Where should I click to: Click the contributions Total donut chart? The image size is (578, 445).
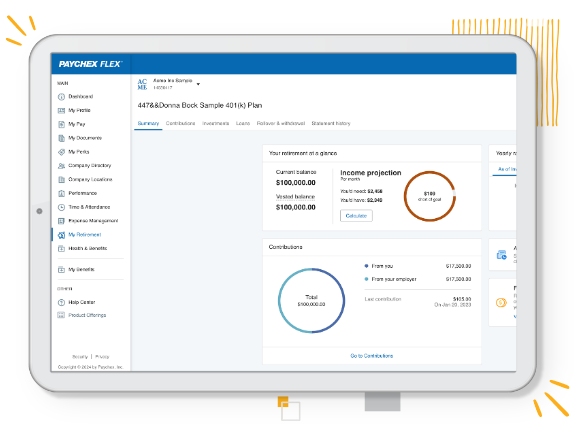pos(311,301)
